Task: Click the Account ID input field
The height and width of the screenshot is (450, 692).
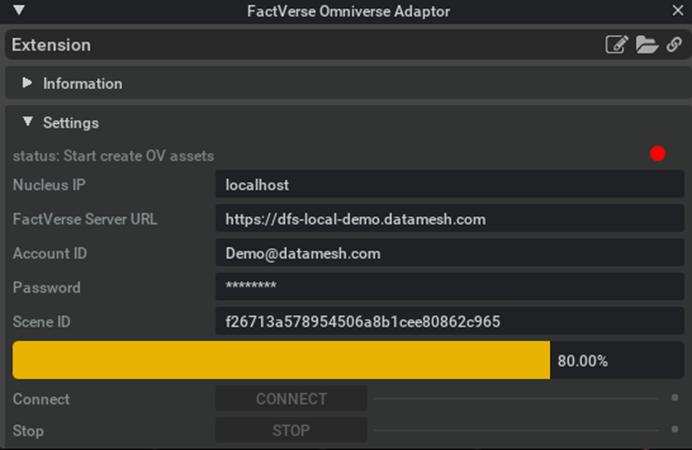Action: click(450, 253)
